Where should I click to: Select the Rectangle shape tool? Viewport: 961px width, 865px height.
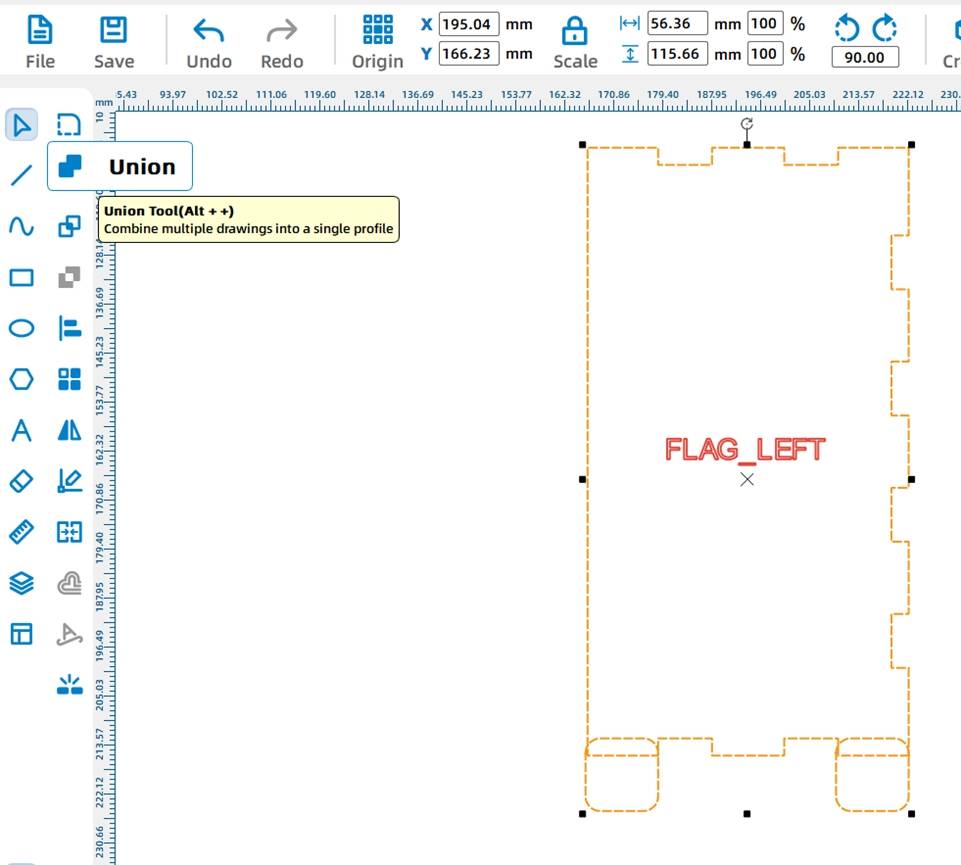22,278
